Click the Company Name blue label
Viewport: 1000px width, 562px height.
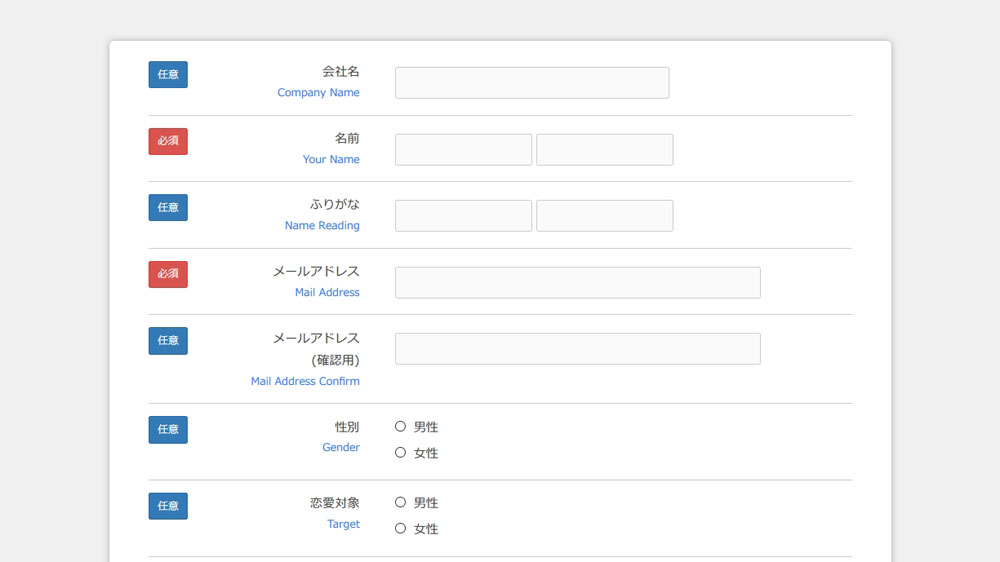[318, 92]
